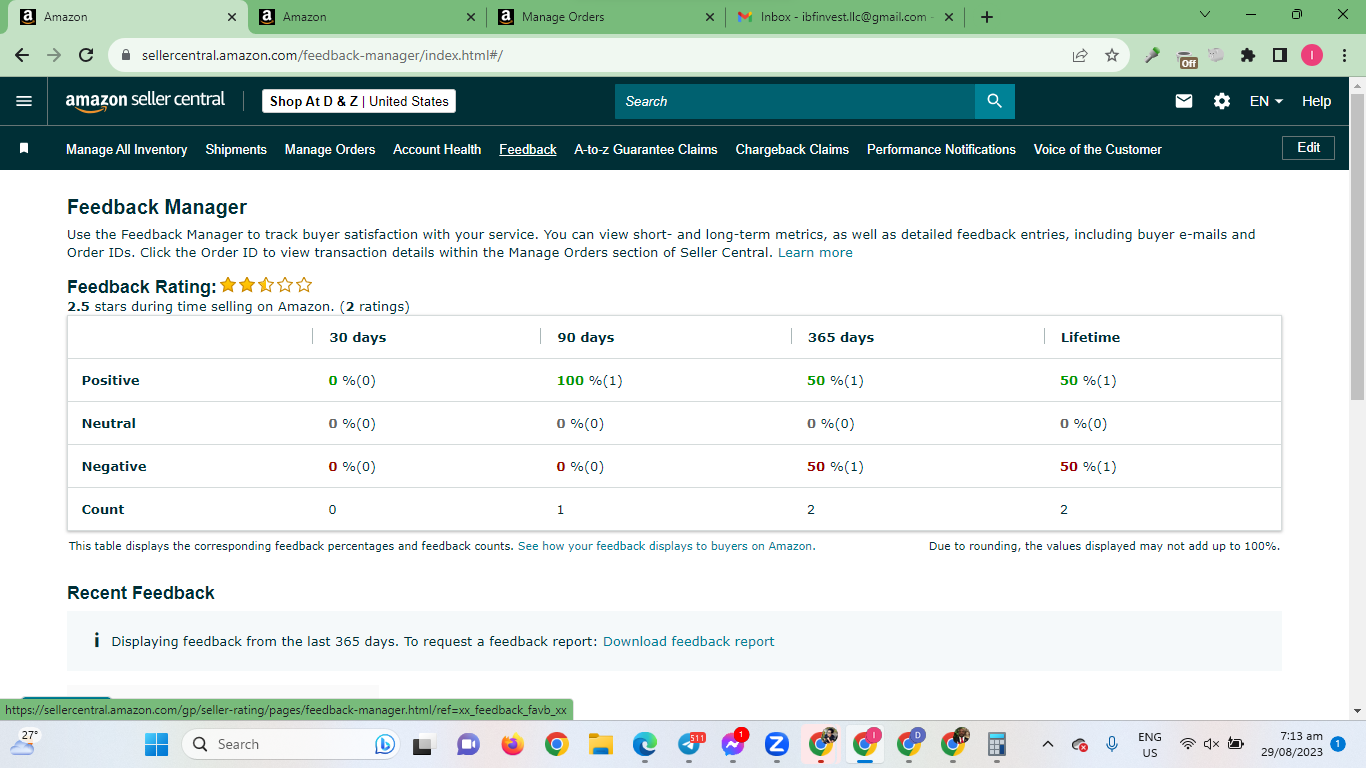This screenshot has width=1366, height=768.
Task: Open Microsoft Edge from the taskbar
Action: [644, 744]
